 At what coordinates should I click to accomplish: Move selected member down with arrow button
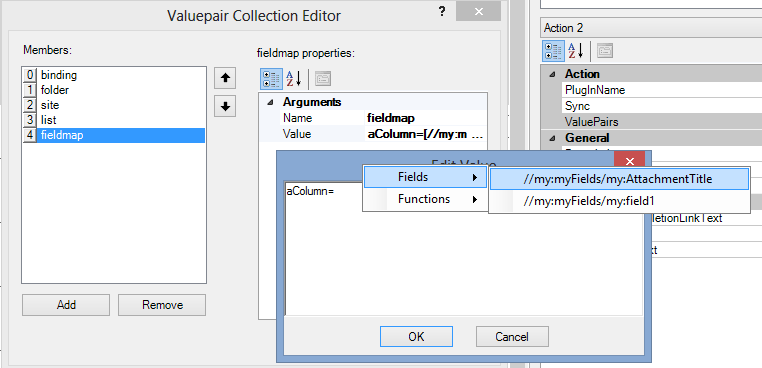coord(225,107)
